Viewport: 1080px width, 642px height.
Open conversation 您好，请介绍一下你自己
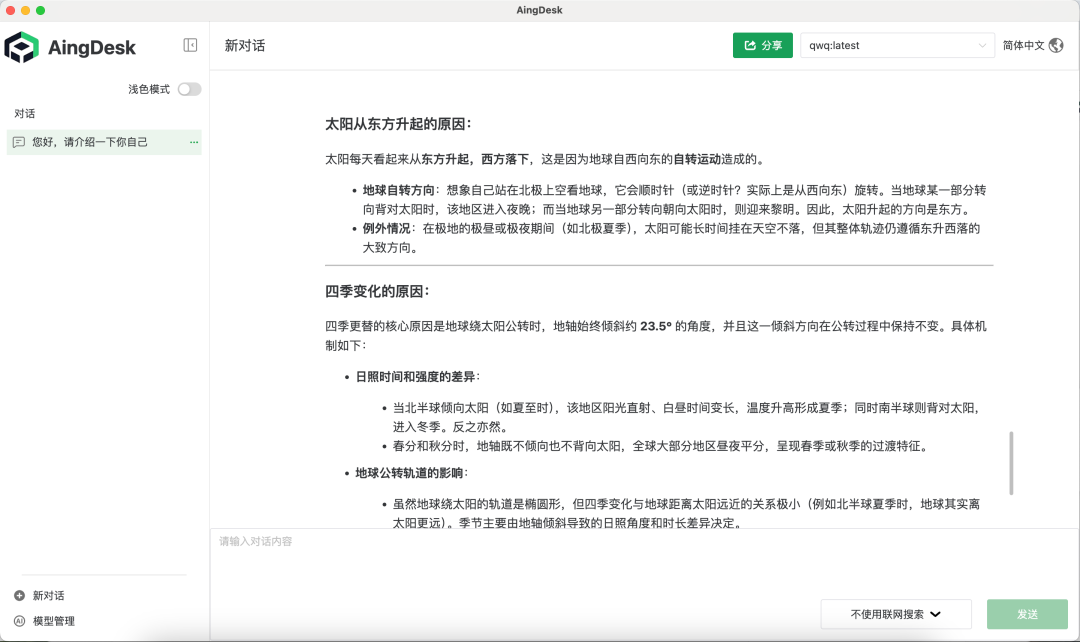pos(104,142)
